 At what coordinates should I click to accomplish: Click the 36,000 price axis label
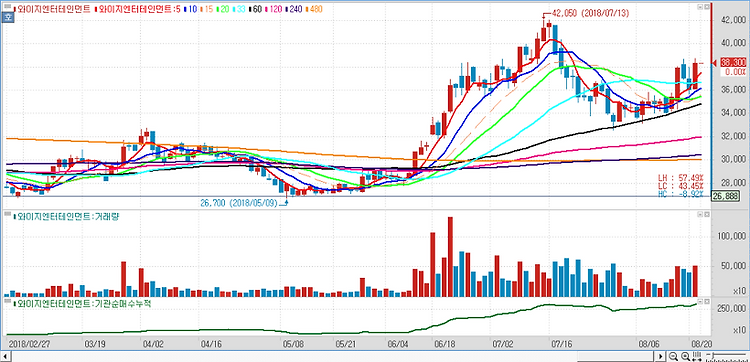point(734,90)
